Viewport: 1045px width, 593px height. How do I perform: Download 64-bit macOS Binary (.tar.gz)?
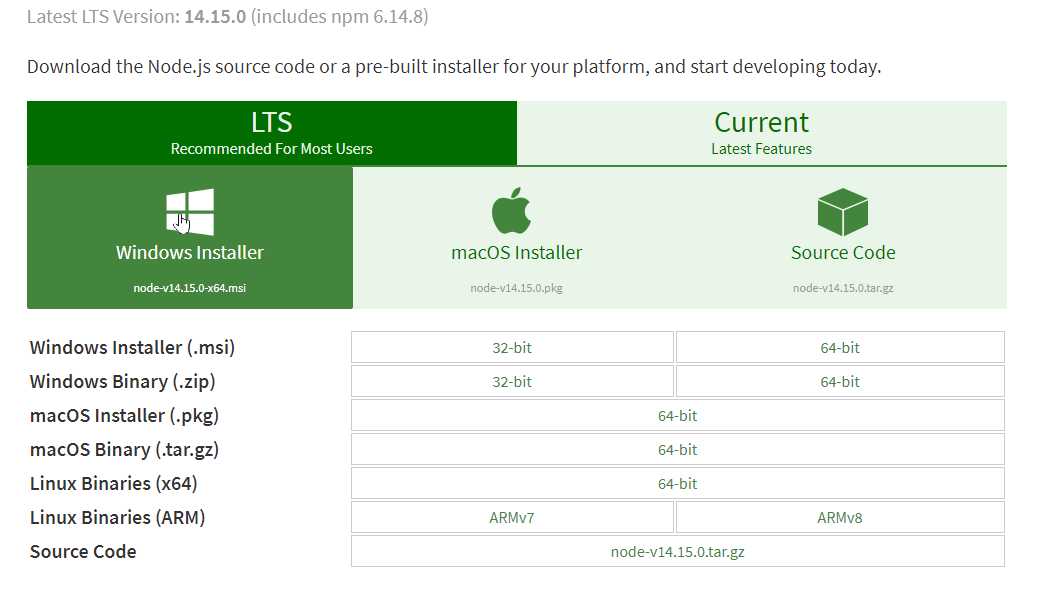click(x=678, y=449)
